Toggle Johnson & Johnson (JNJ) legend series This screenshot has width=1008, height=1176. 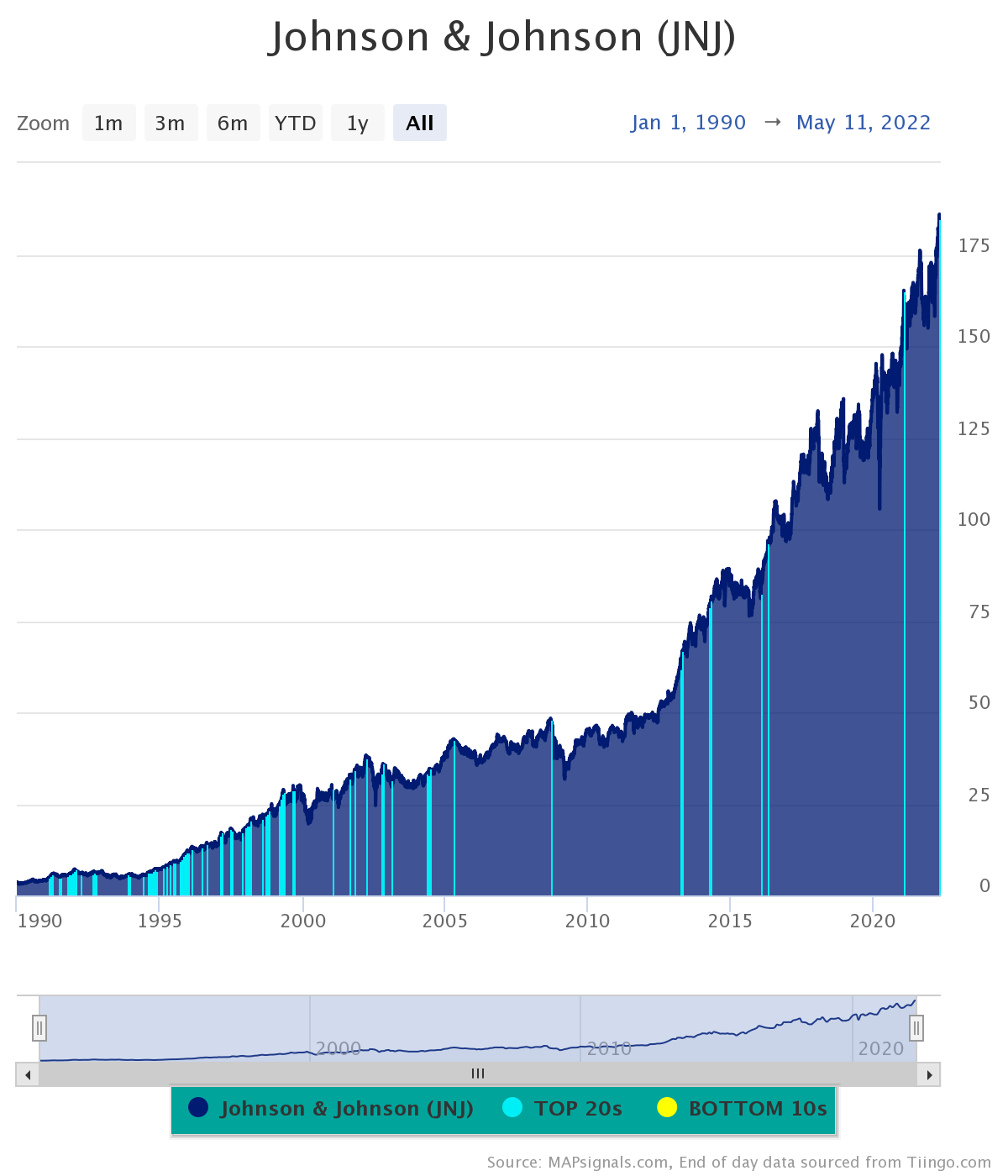(331, 1109)
